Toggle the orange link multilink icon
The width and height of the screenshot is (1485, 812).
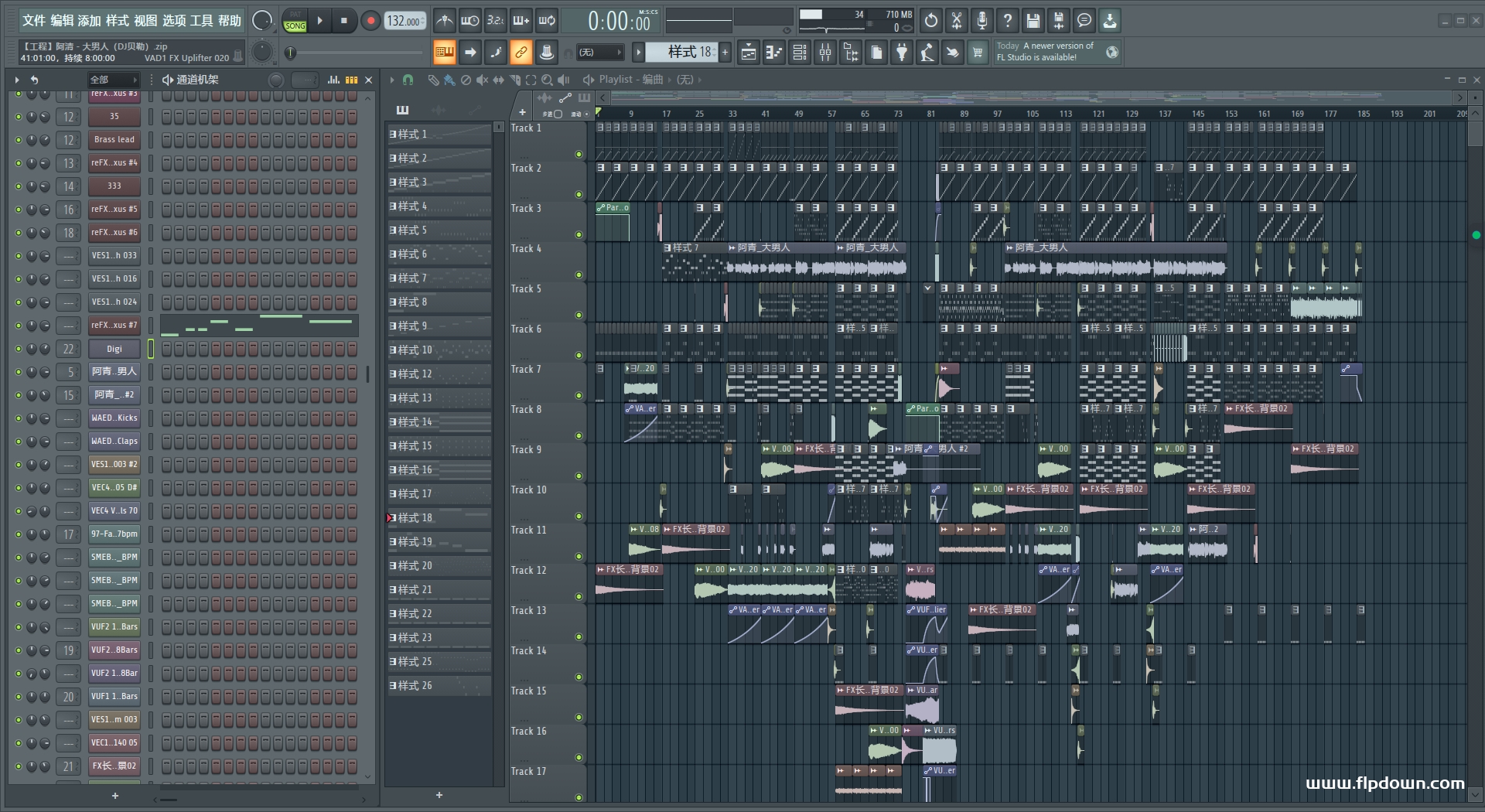(521, 53)
